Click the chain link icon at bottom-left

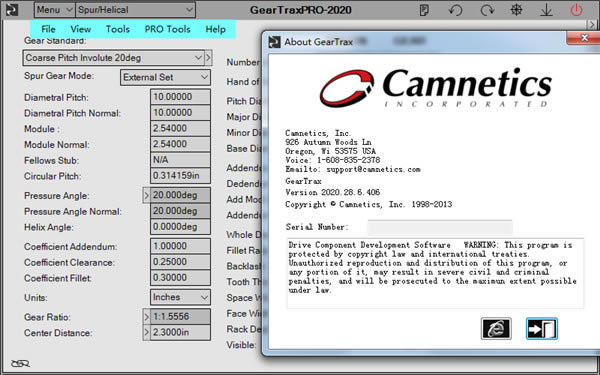[20, 363]
